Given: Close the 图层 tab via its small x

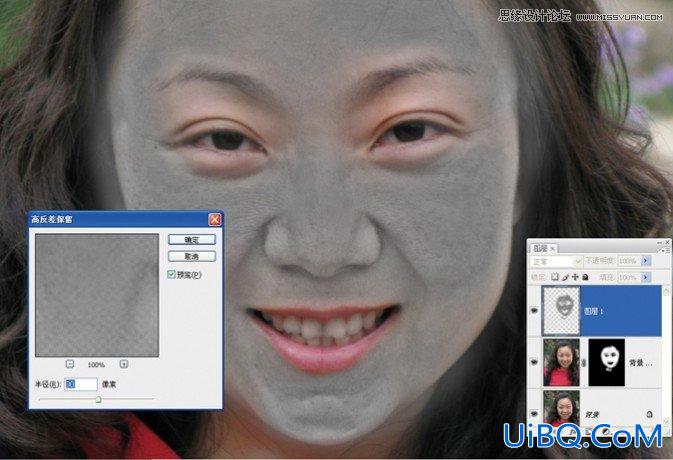Looking at the screenshot, I should (552, 248).
